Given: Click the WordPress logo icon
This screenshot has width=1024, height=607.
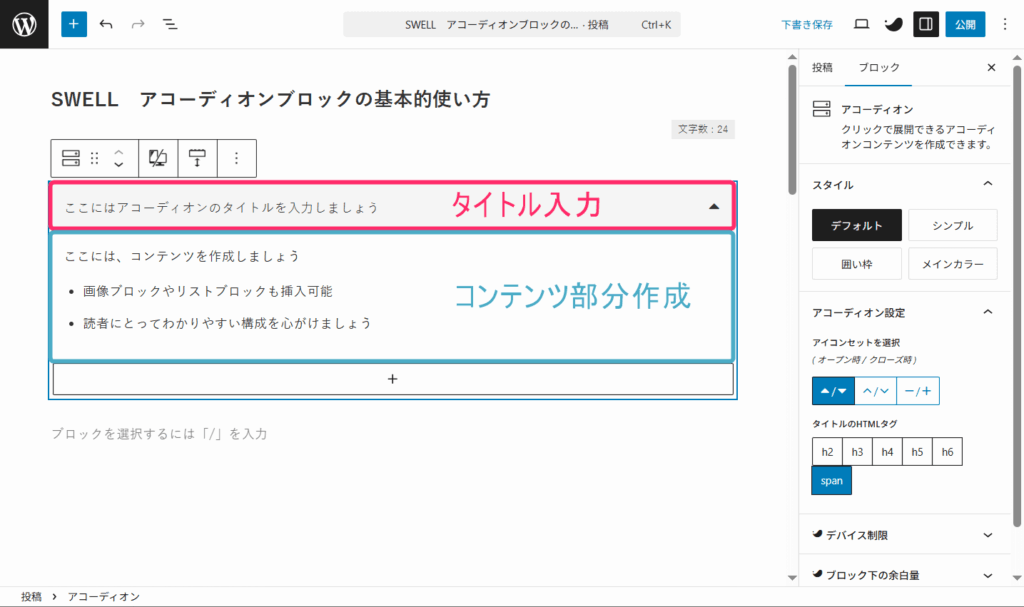Looking at the screenshot, I should [24, 24].
